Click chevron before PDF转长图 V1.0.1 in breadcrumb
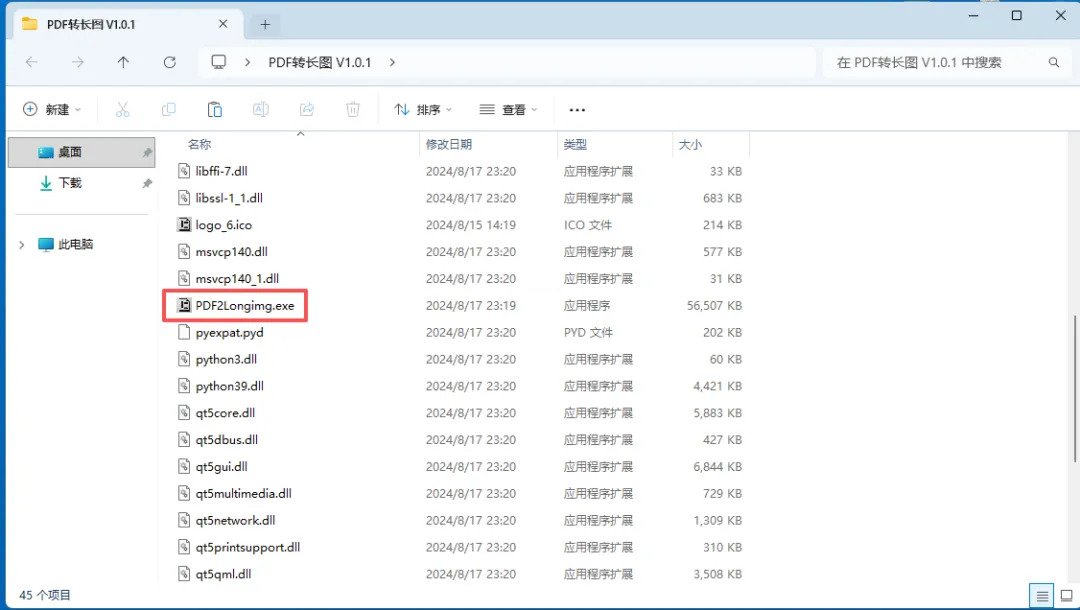The image size is (1080, 610). (247, 62)
